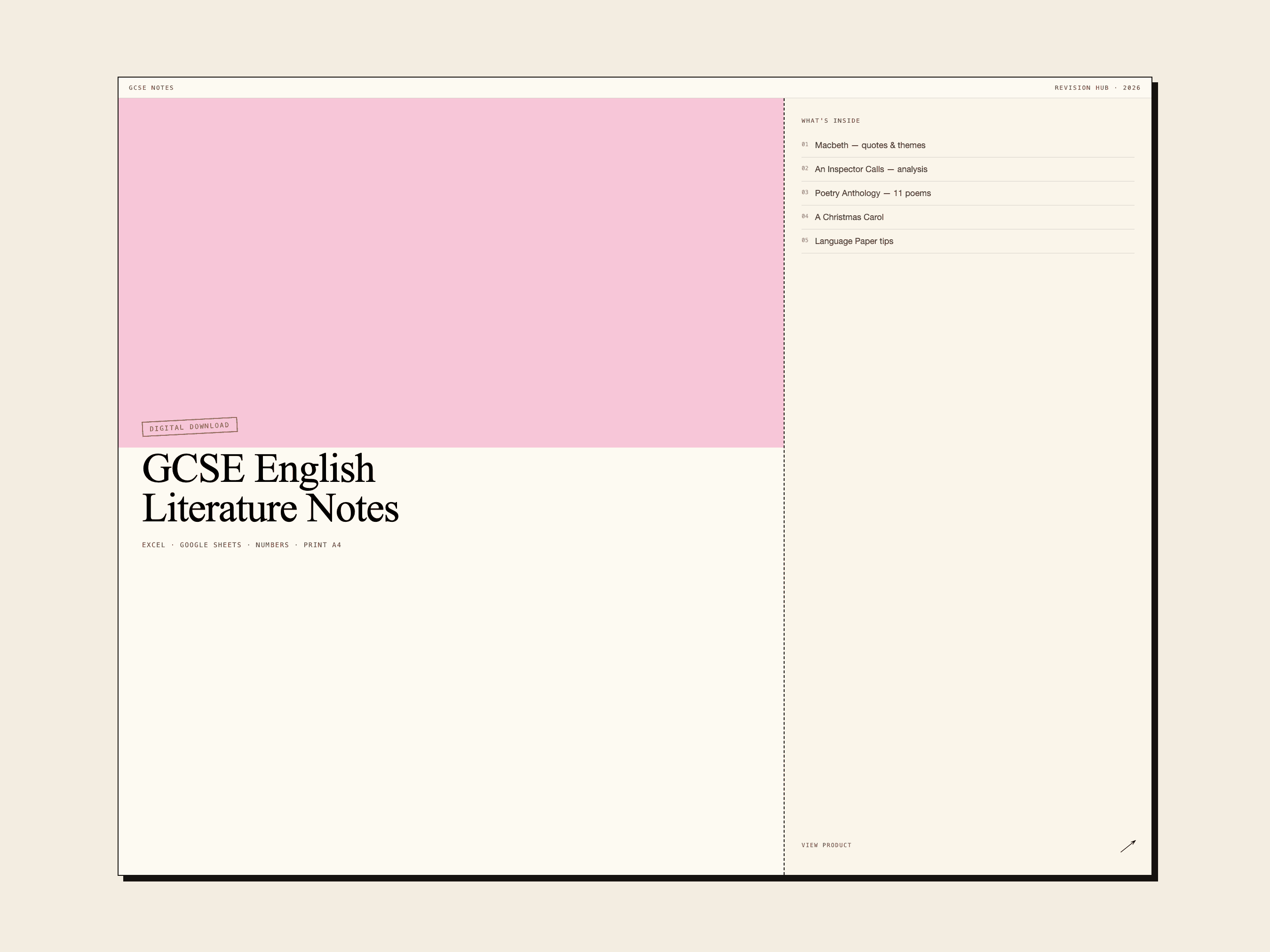Select the An Inspector Calls — analysis row
1270x952 pixels.
pyautogui.click(x=968, y=169)
